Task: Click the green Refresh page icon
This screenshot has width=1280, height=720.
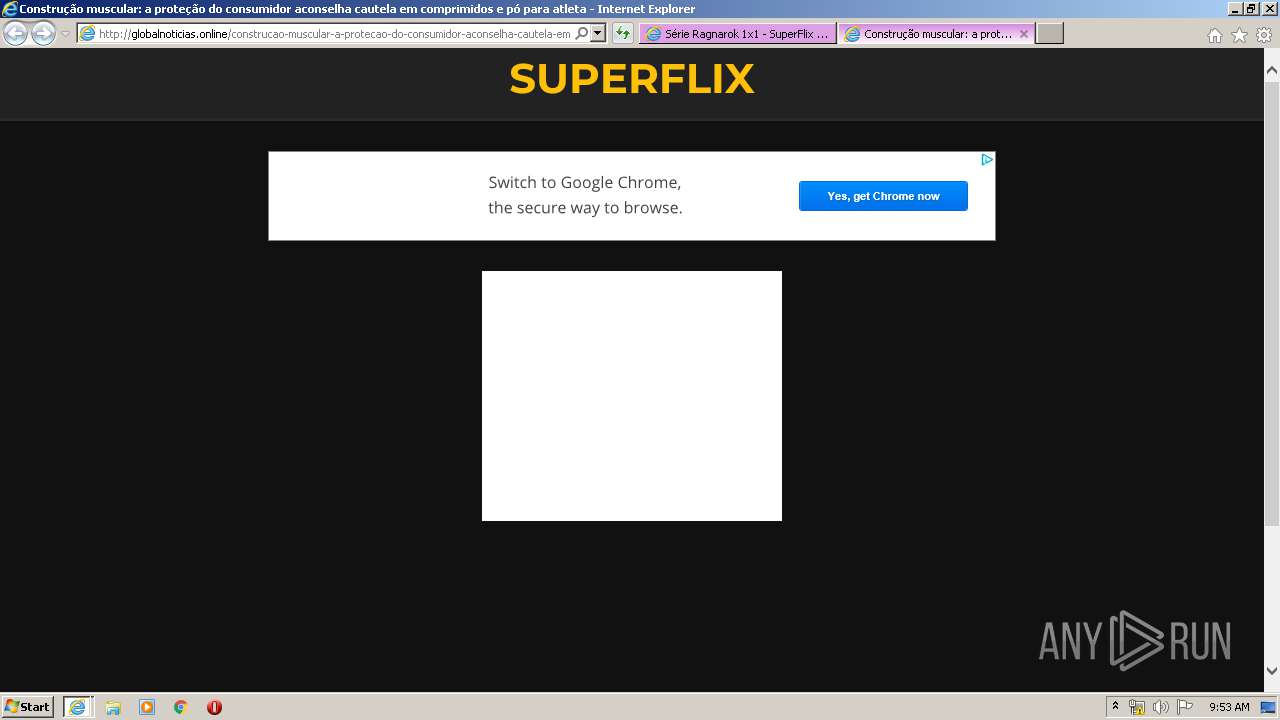Action: (x=623, y=33)
